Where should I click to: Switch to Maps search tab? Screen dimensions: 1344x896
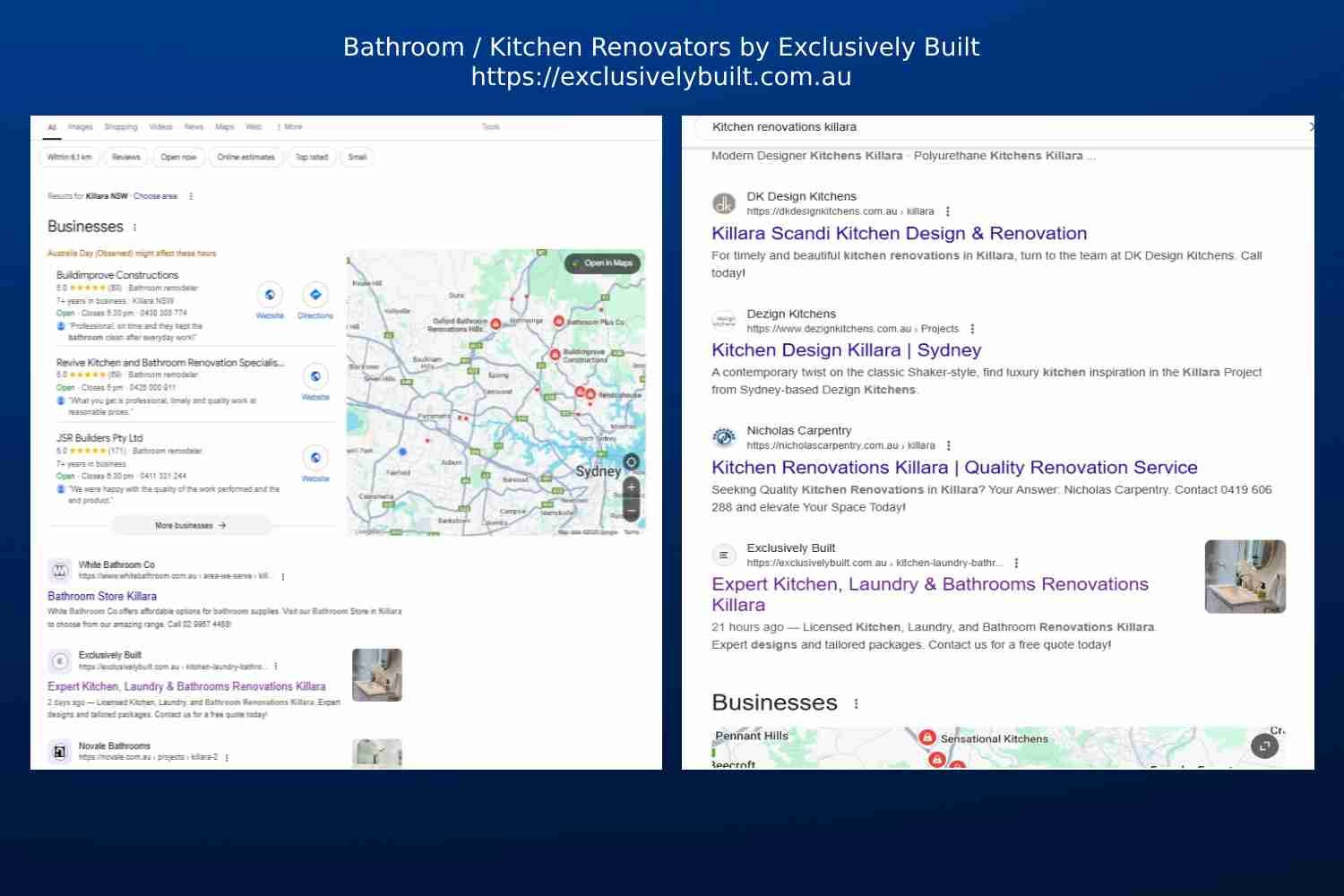pyautogui.click(x=225, y=127)
